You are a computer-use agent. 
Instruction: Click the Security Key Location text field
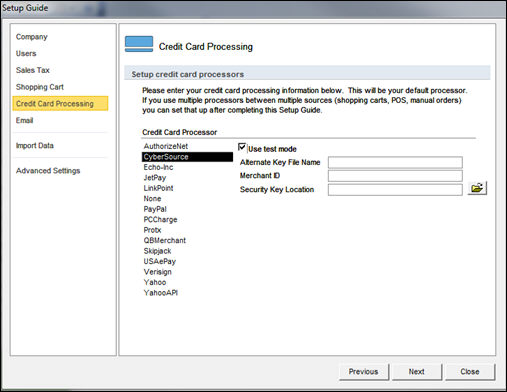(x=395, y=190)
